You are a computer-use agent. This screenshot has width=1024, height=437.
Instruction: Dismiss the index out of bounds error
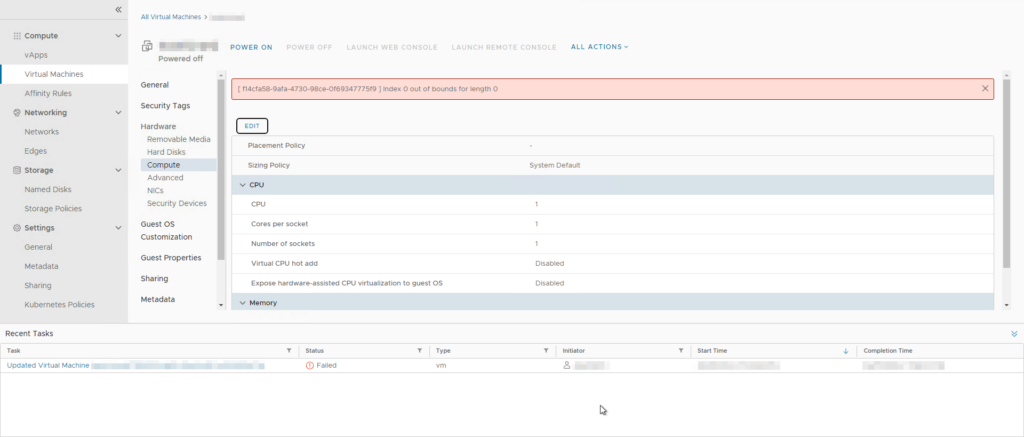coord(985,89)
